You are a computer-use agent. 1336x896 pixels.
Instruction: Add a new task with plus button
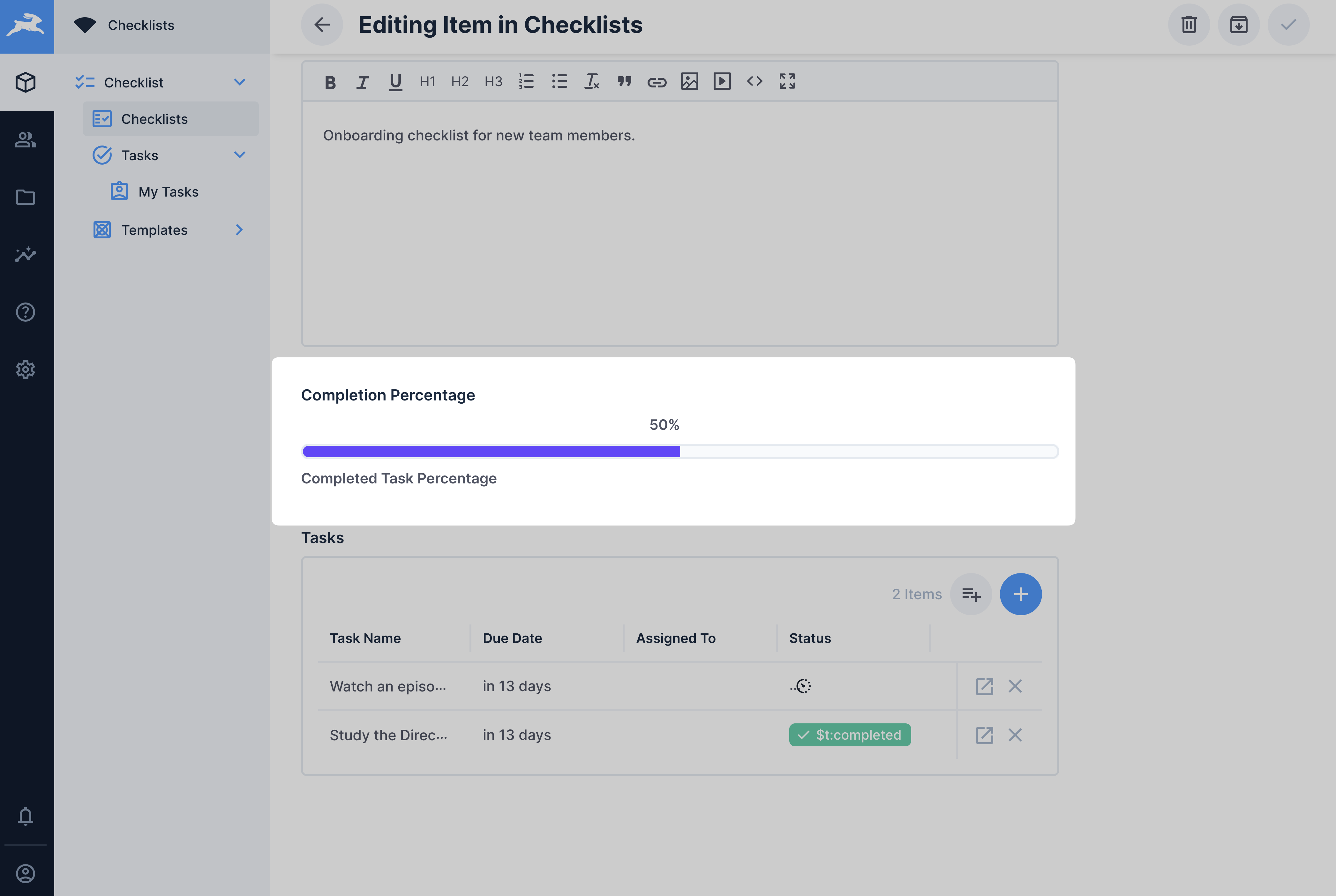[x=1021, y=594]
